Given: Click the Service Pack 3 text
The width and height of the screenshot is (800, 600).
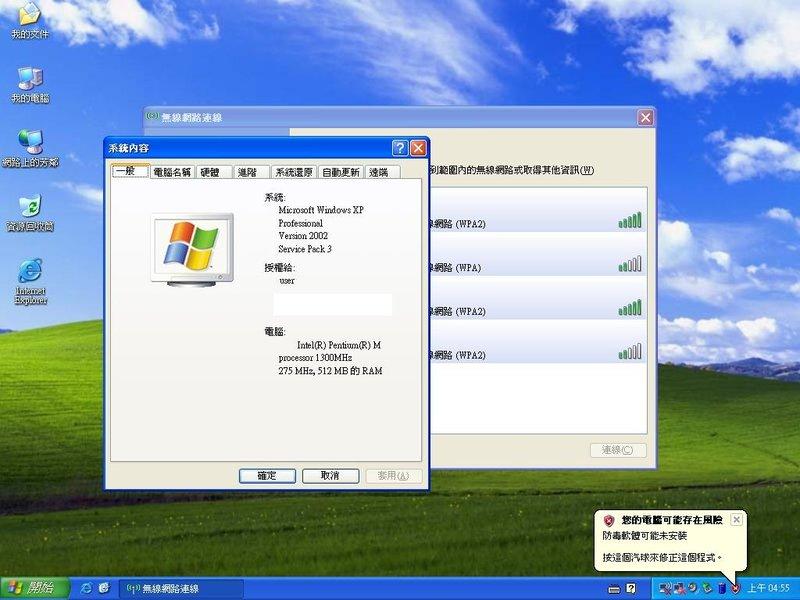Looking at the screenshot, I should [305, 249].
